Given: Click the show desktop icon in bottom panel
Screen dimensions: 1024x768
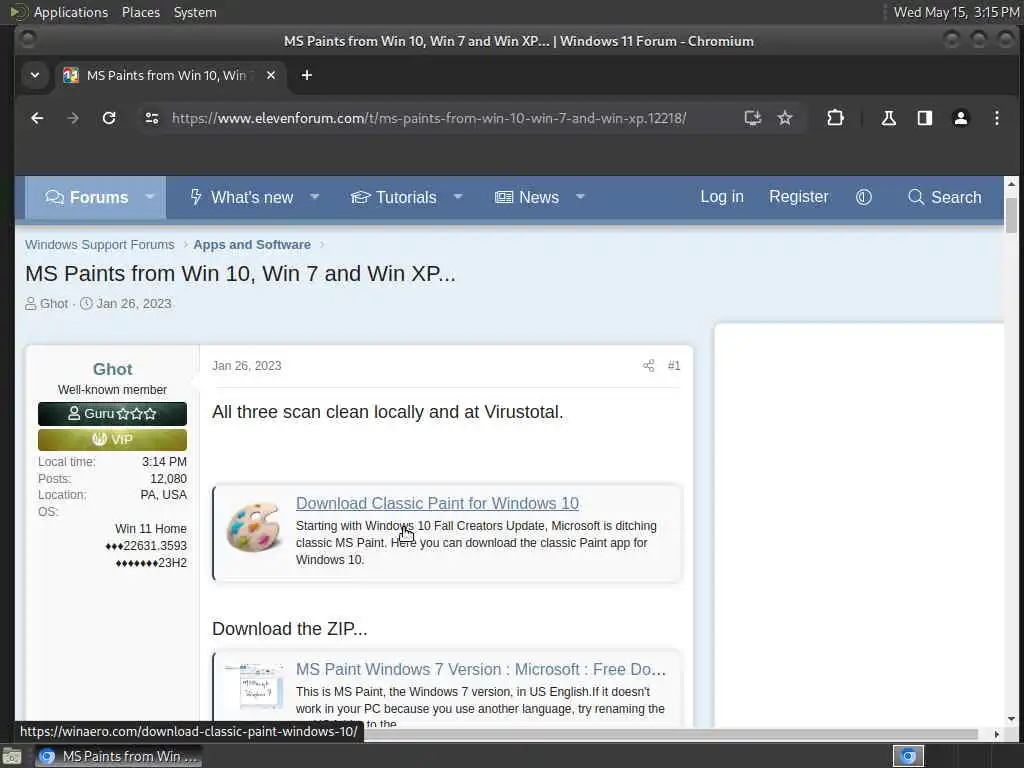Looking at the screenshot, I should [x=12, y=757].
